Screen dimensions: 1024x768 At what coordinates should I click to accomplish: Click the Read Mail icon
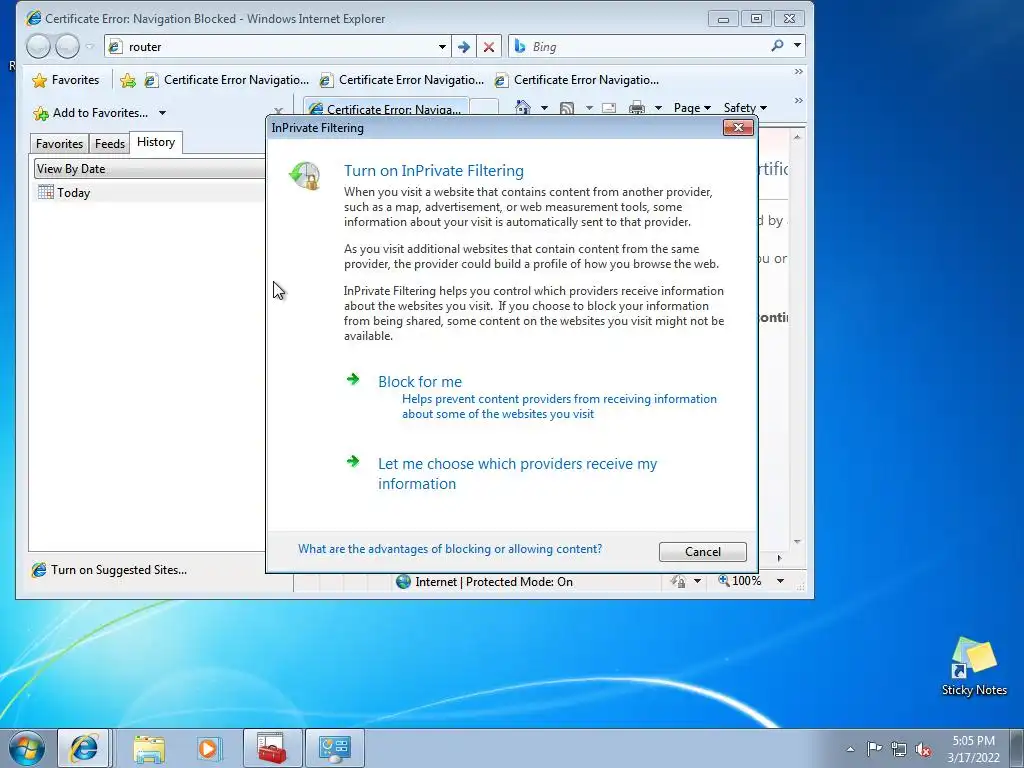609,108
